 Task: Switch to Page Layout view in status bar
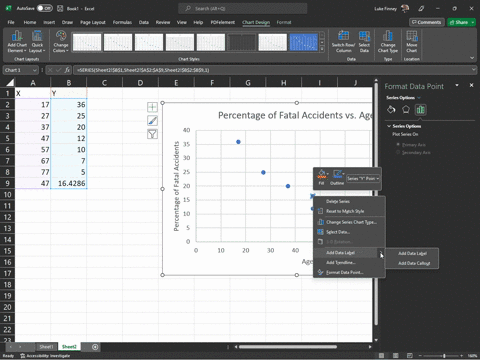point(396,356)
